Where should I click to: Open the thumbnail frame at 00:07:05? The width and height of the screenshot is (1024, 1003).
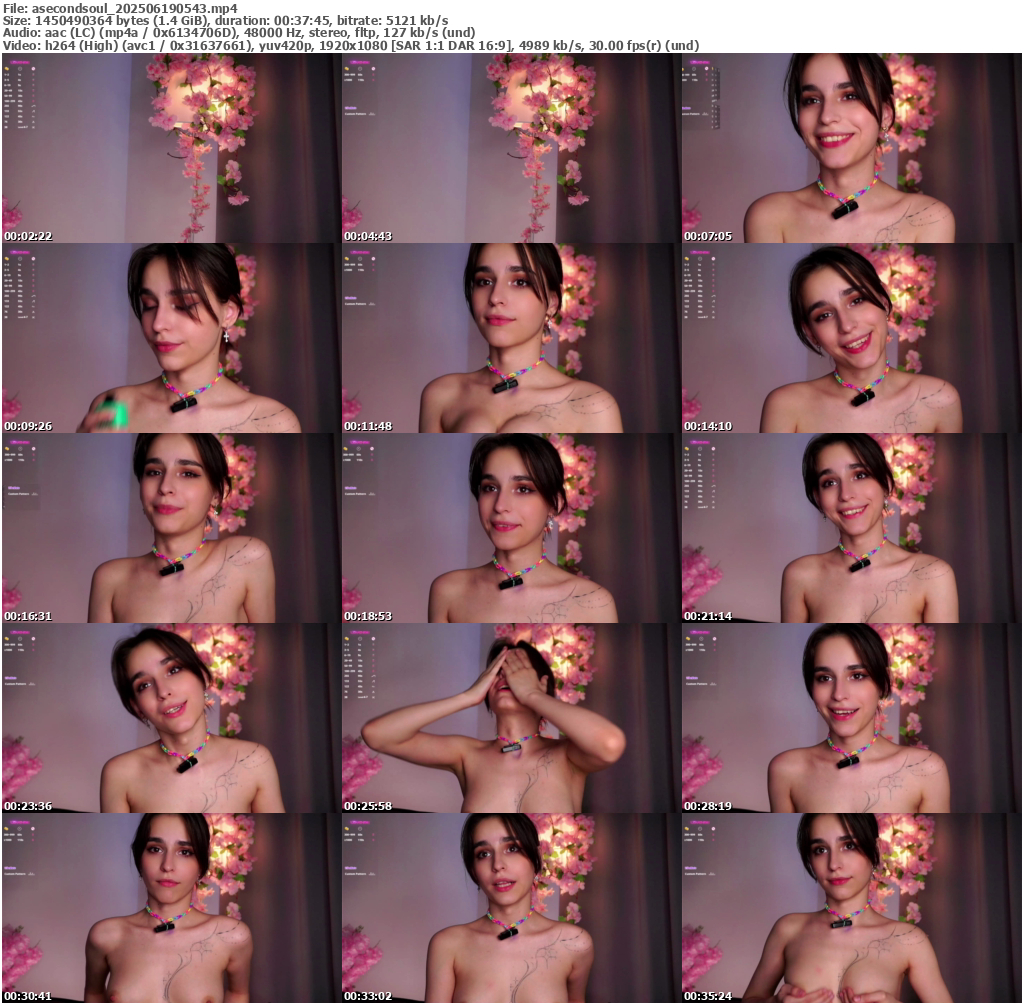[852, 148]
